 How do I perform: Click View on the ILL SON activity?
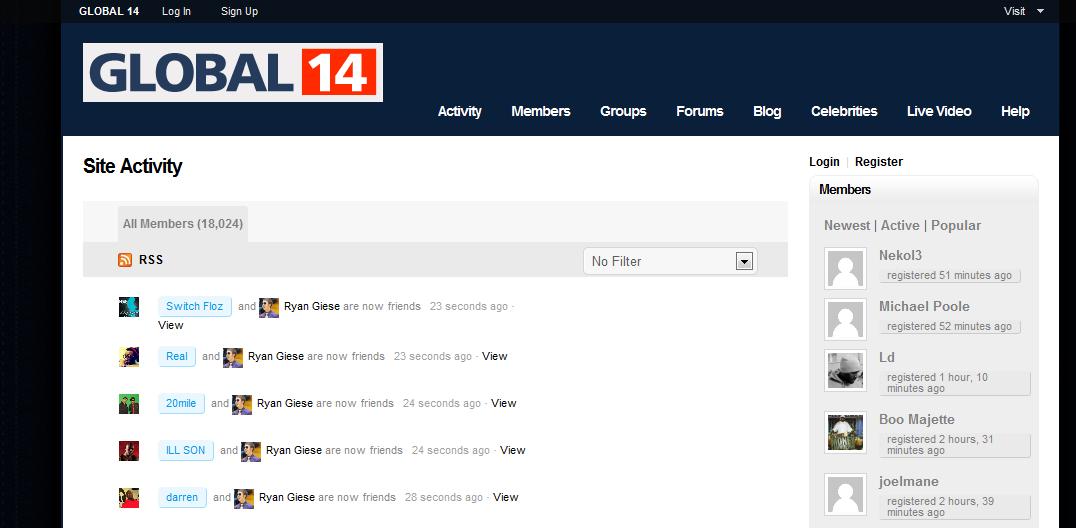point(513,450)
